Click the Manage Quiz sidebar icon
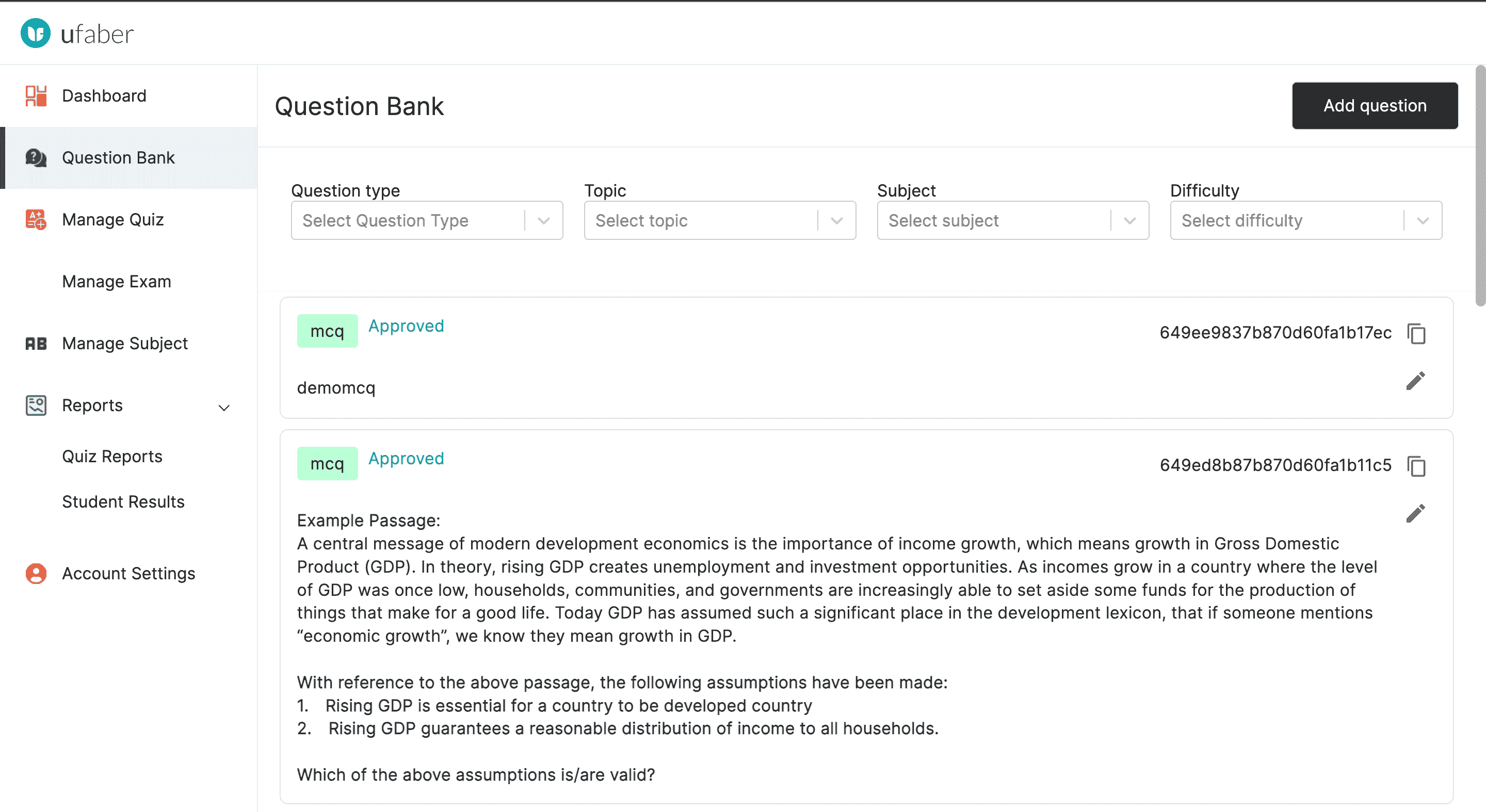Screen dimensions: 1486x812 coord(37,219)
